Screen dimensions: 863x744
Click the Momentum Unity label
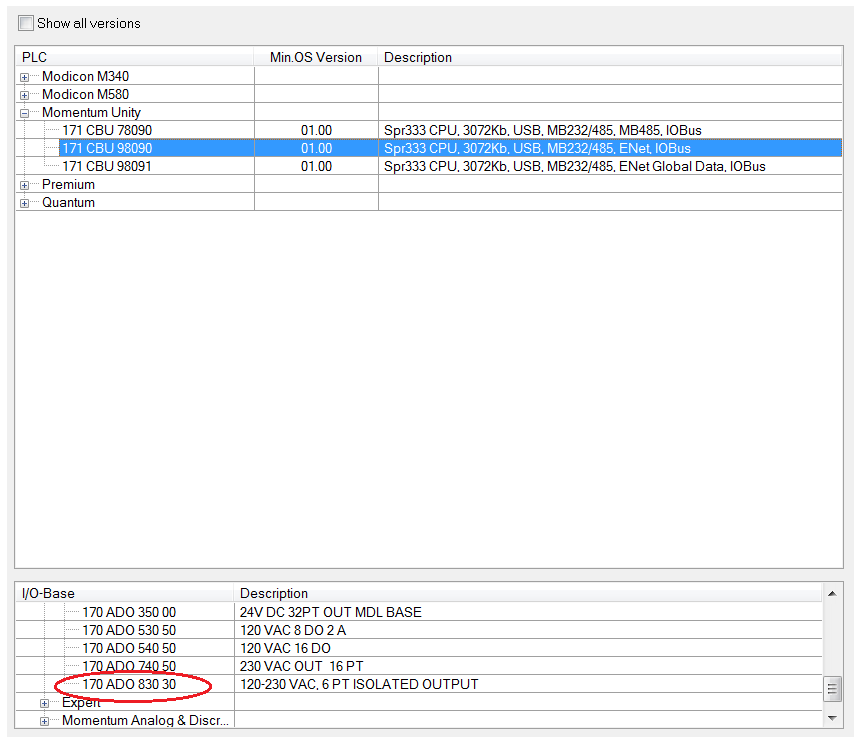91,113
